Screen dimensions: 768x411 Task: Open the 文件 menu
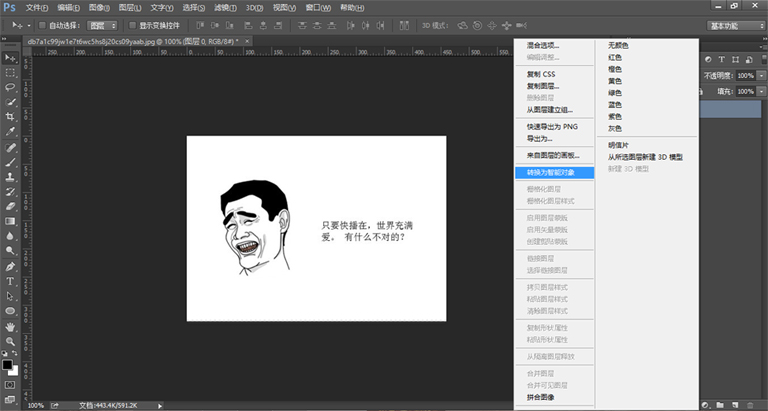pyautogui.click(x=37, y=8)
